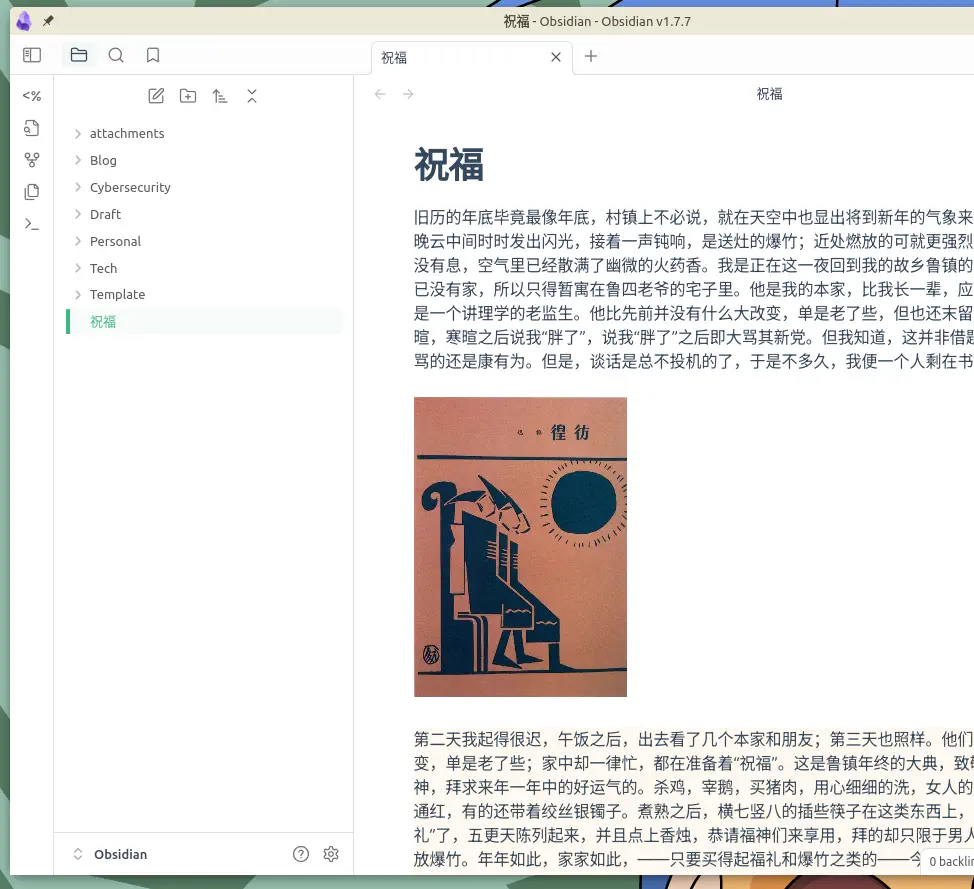Viewport: 974px width, 889px height.
Task: Open quick switcher ribbon icon
Action: (x=32, y=128)
